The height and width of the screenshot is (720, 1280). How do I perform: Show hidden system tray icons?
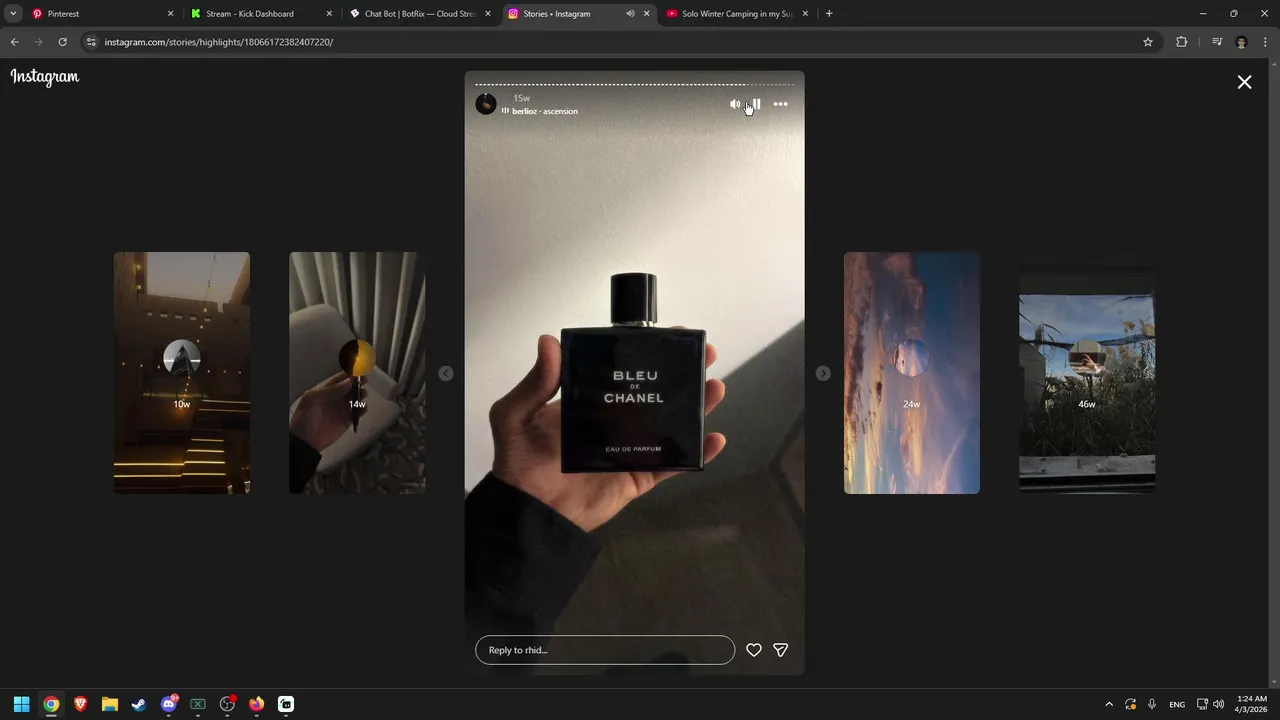[x=1109, y=704]
